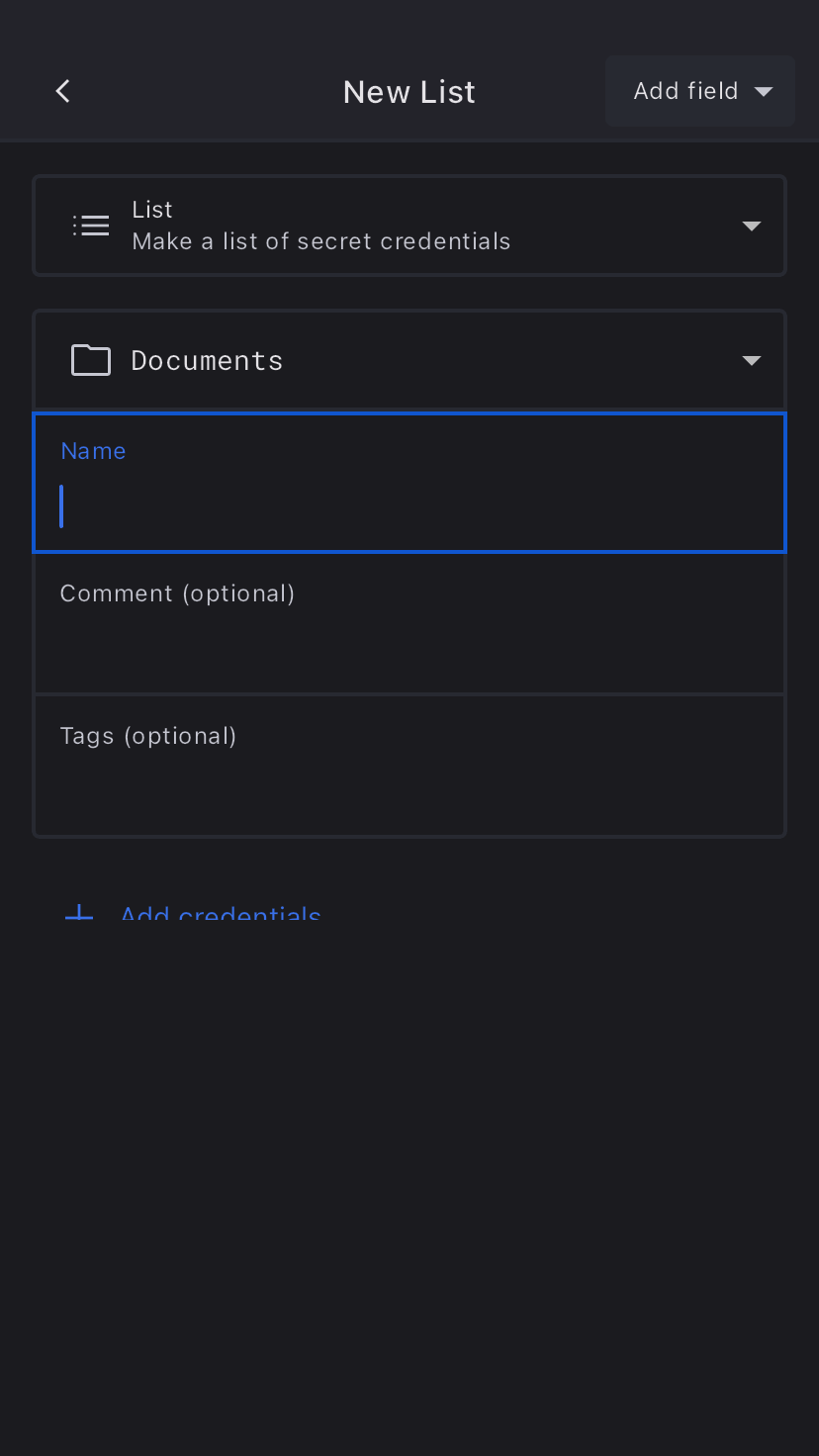Click the Documents folder icon
Screen dimensions: 819x1456
coord(91,360)
